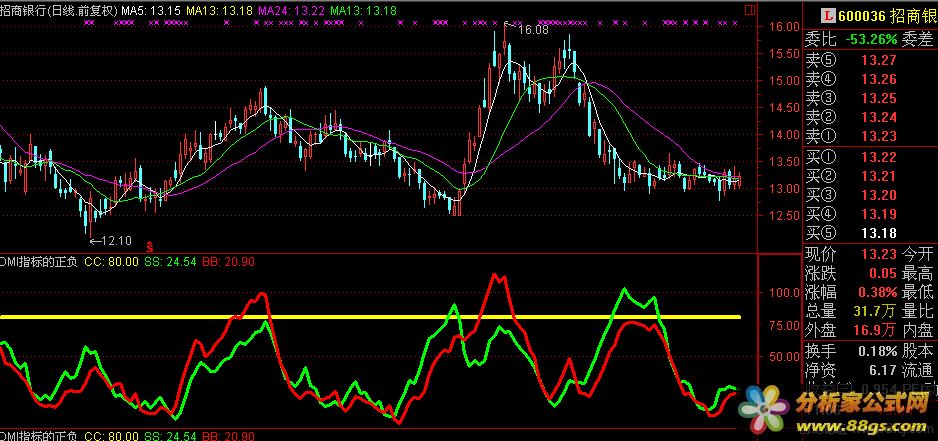Click the 16.00 price axis label
938x441 pixels.
(x=783, y=28)
